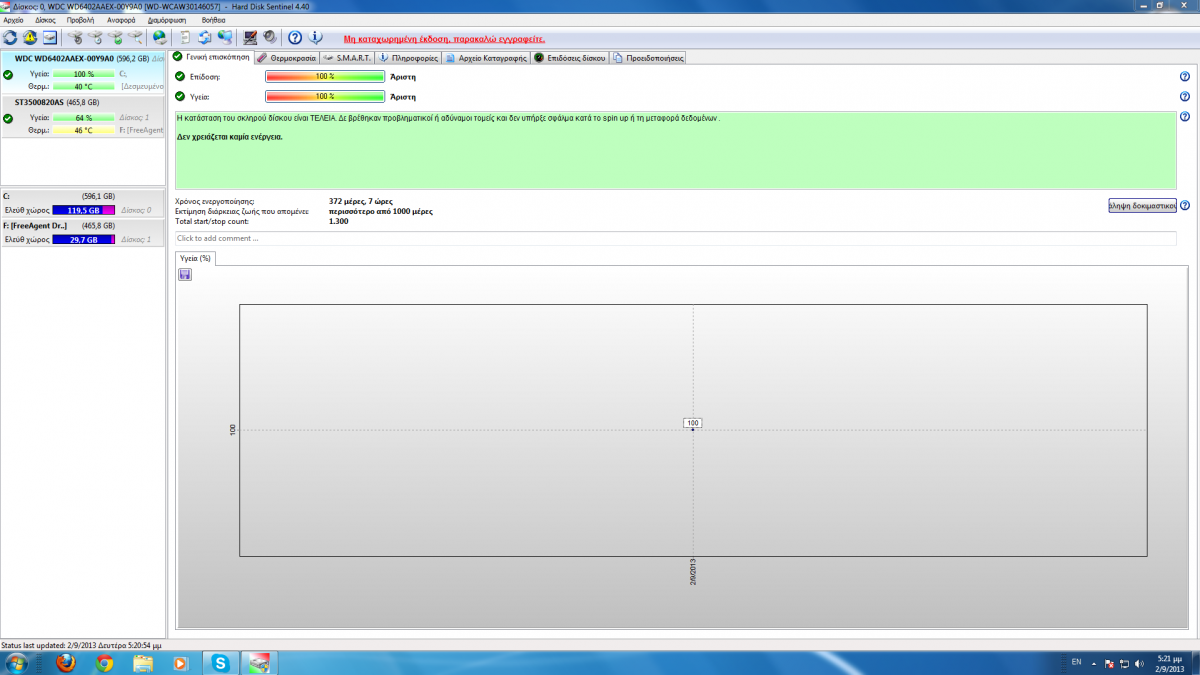Click the globe web toolbar icon
Viewport: 1200px width, 675px height.
tap(160, 37)
